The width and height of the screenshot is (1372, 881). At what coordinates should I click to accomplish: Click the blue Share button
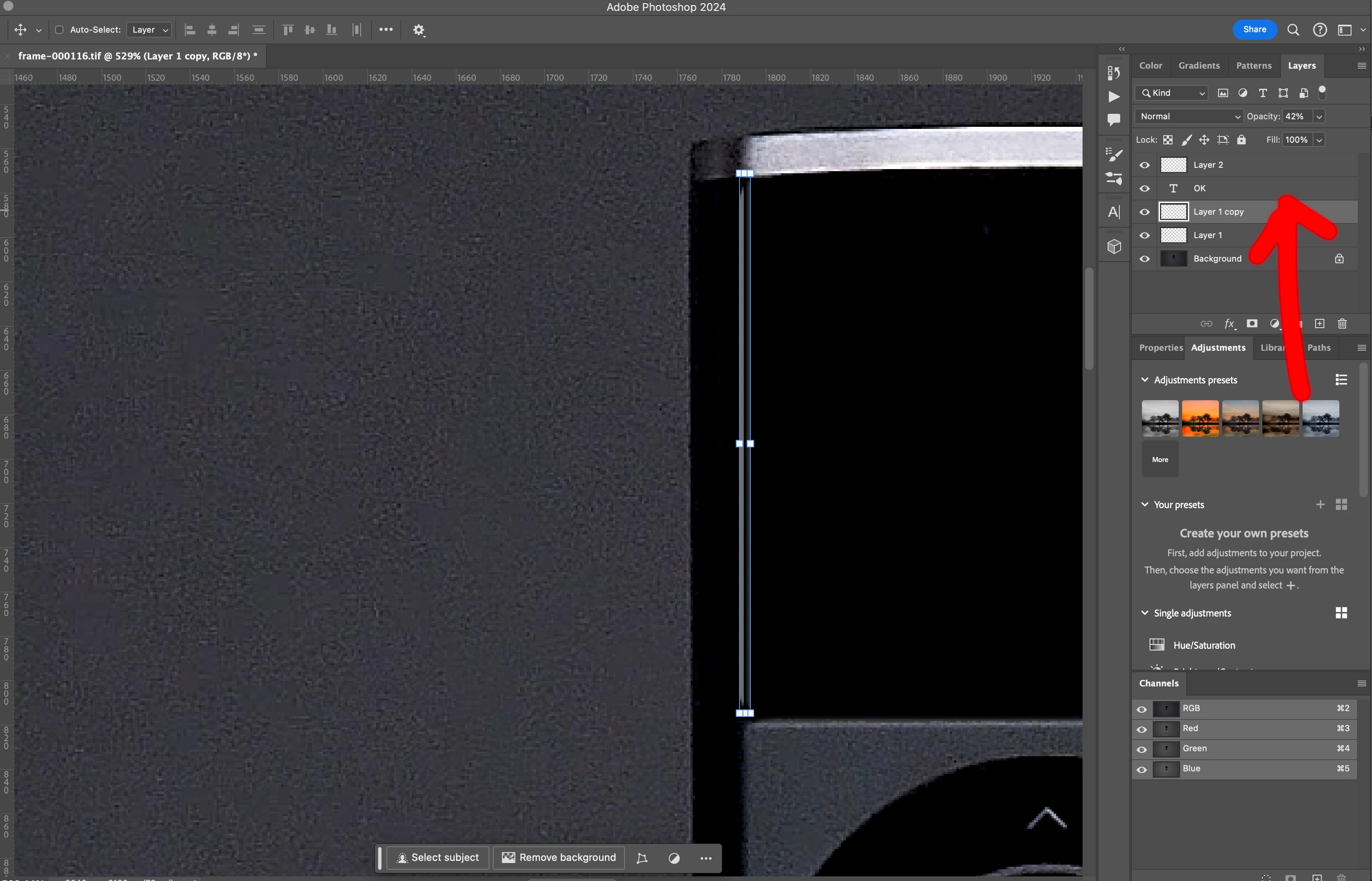click(x=1254, y=30)
